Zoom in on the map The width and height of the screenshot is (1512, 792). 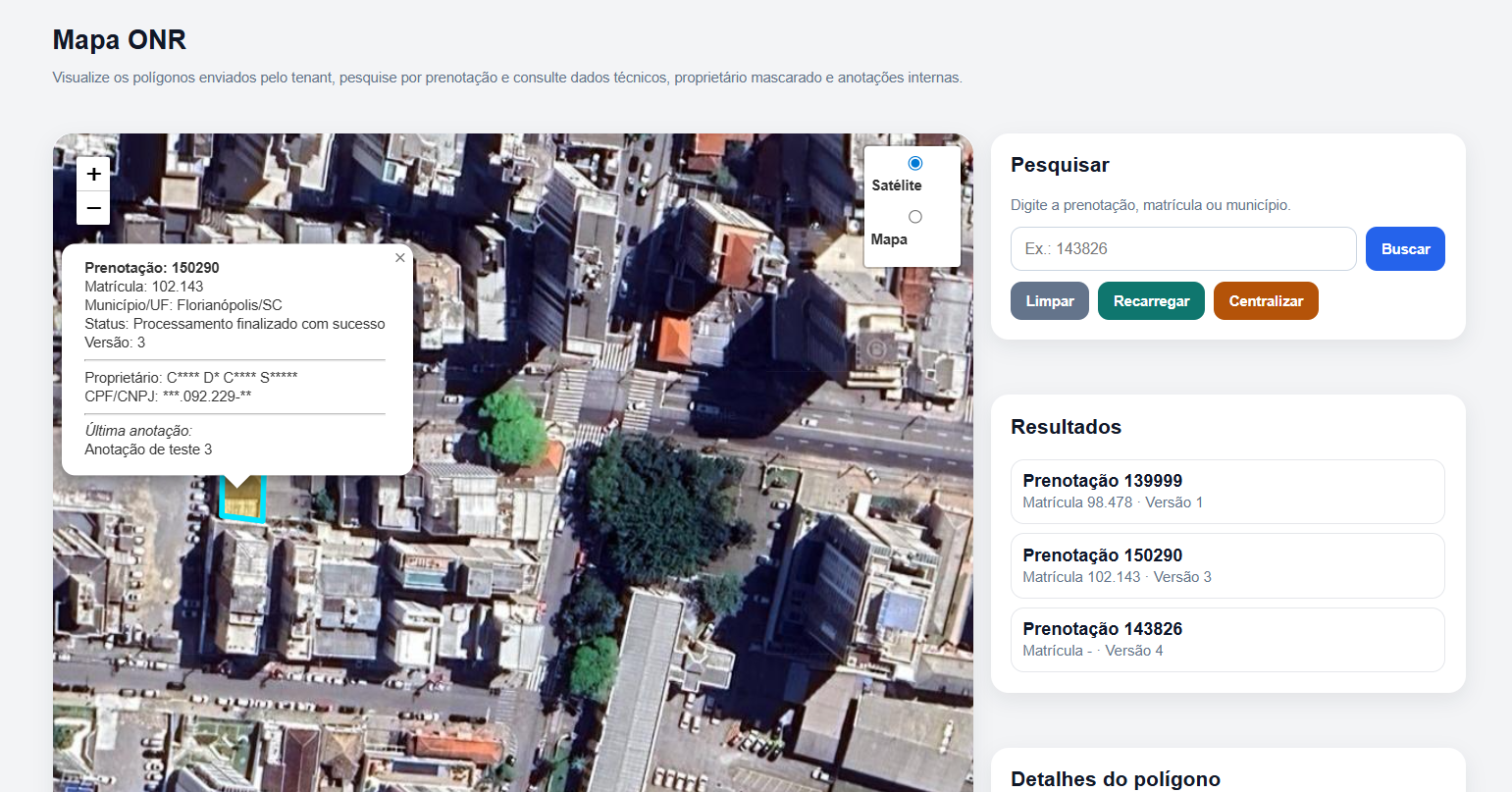[93, 175]
